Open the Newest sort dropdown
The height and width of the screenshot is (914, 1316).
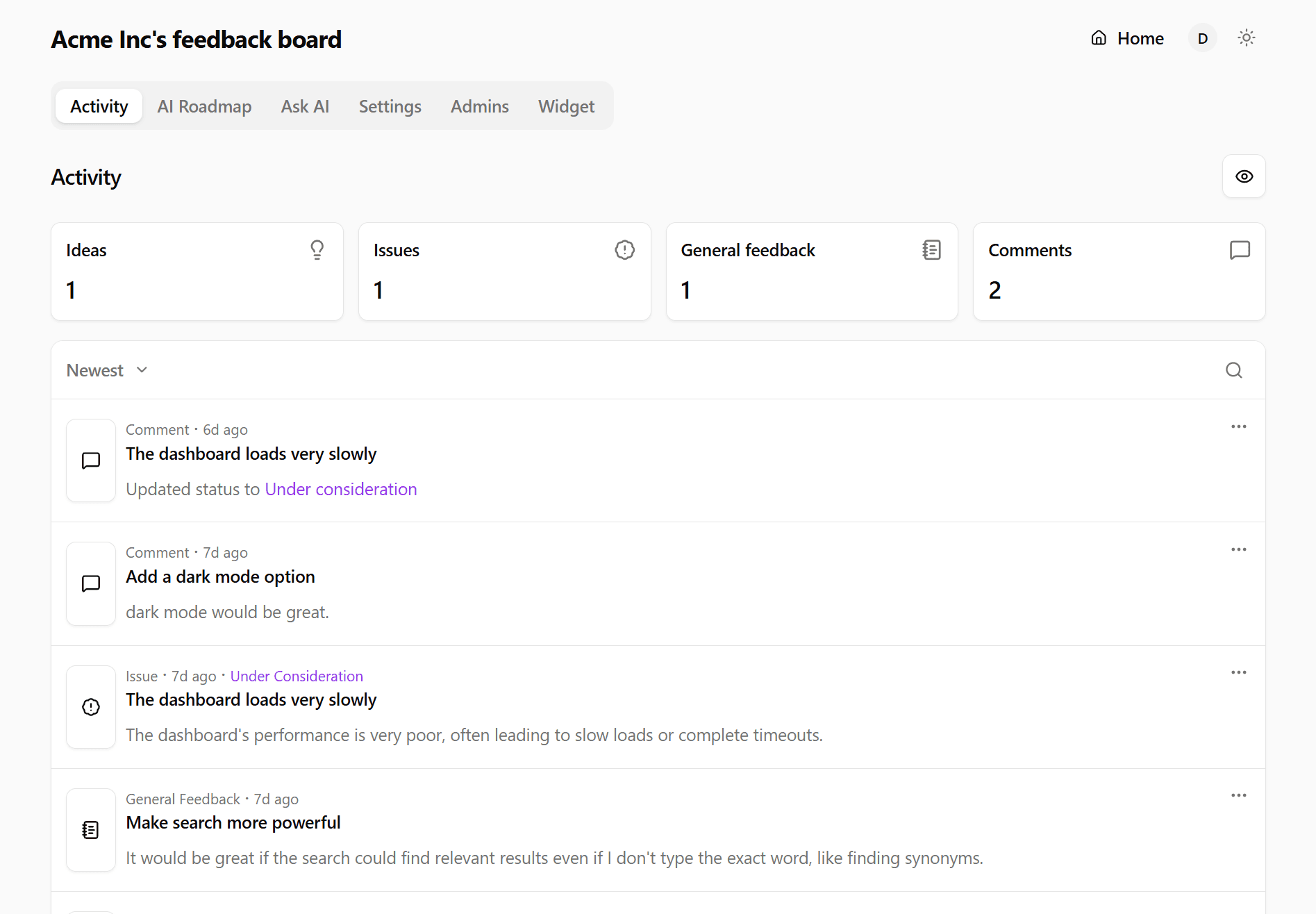click(106, 369)
